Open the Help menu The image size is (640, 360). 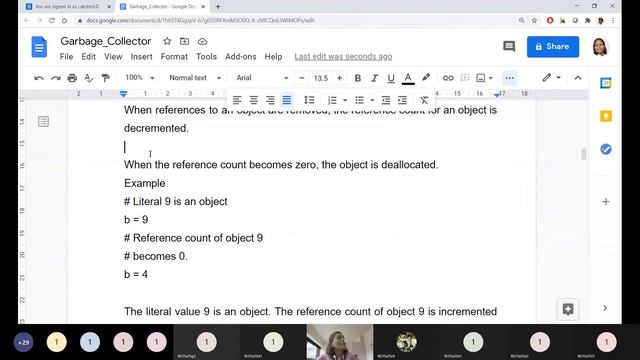[x=273, y=57]
